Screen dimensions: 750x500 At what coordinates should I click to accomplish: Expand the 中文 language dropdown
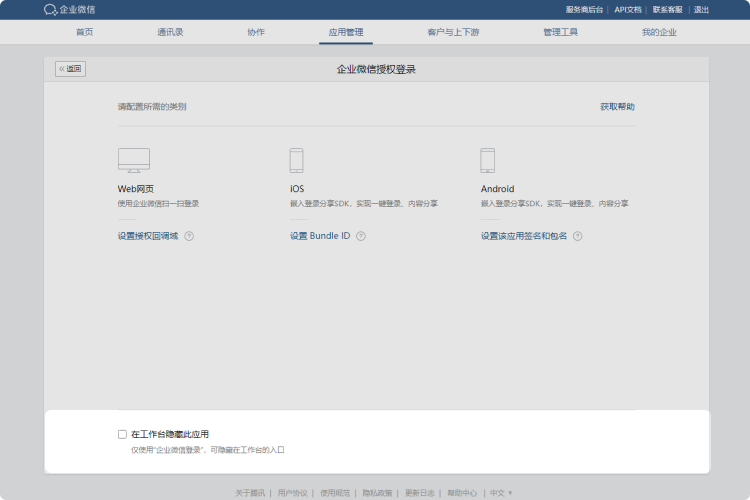501,493
